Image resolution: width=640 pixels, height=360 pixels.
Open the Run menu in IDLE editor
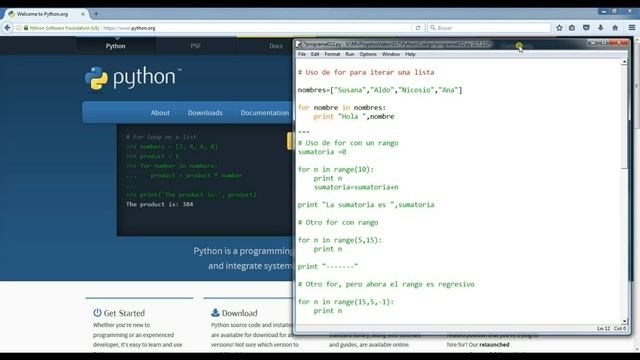coord(350,54)
